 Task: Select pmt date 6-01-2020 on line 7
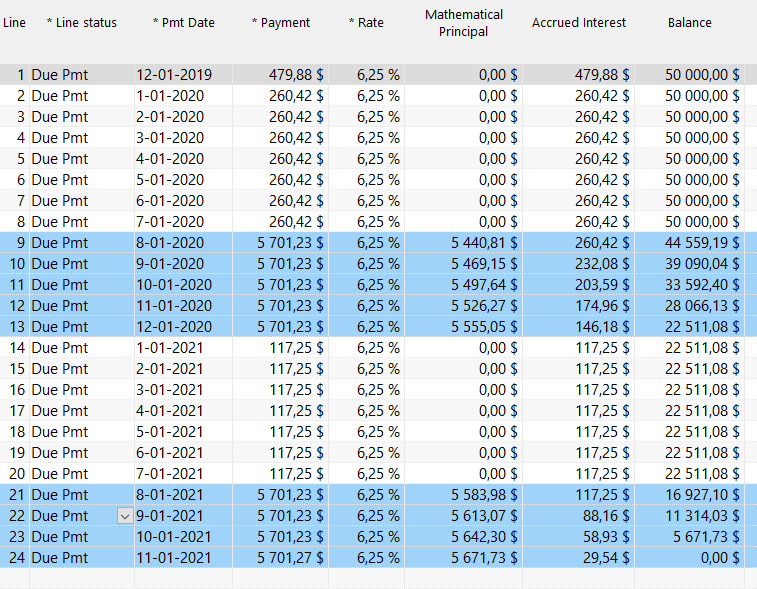click(183, 201)
